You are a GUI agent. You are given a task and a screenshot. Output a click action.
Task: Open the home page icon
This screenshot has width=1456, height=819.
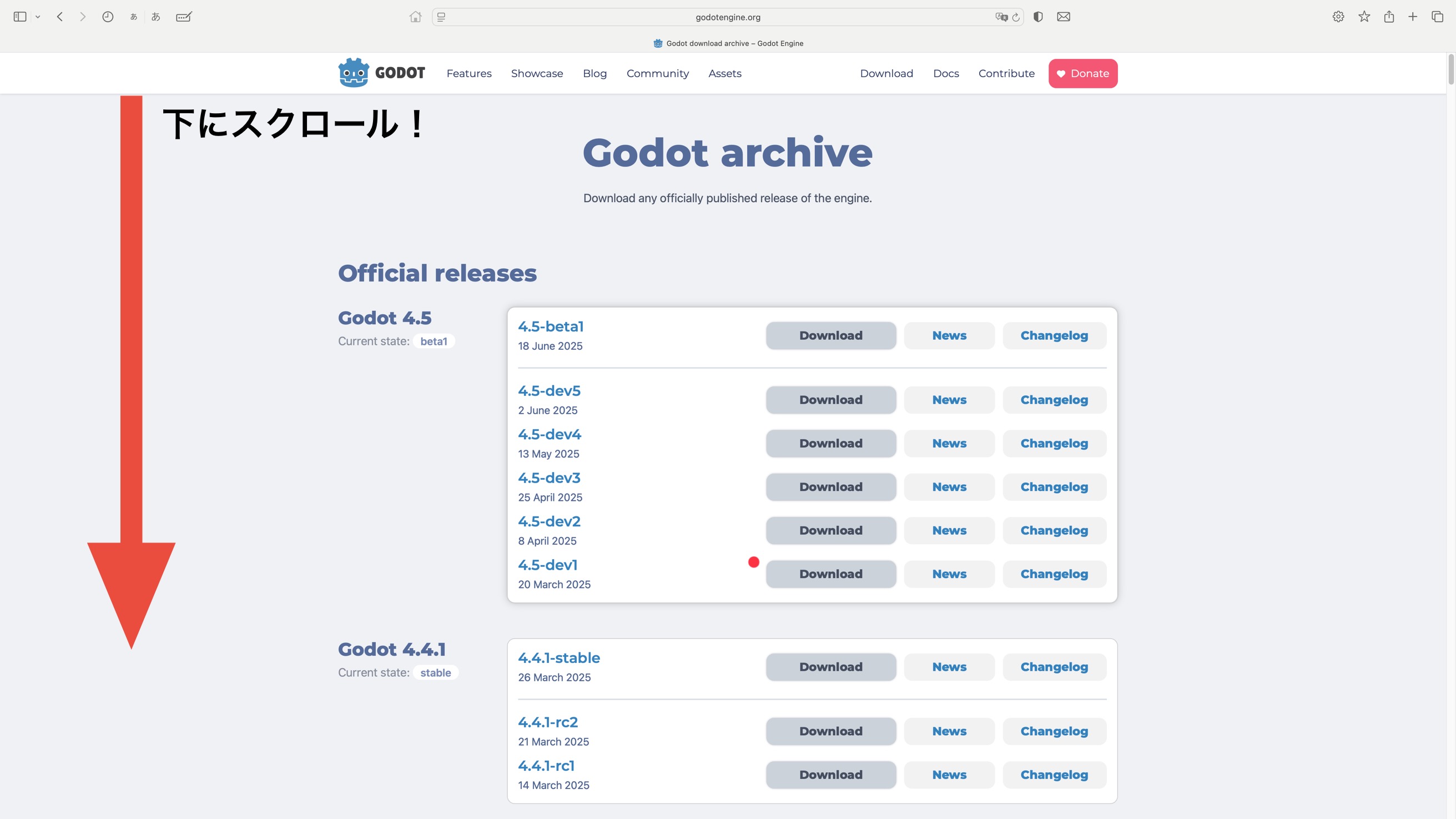(x=415, y=17)
